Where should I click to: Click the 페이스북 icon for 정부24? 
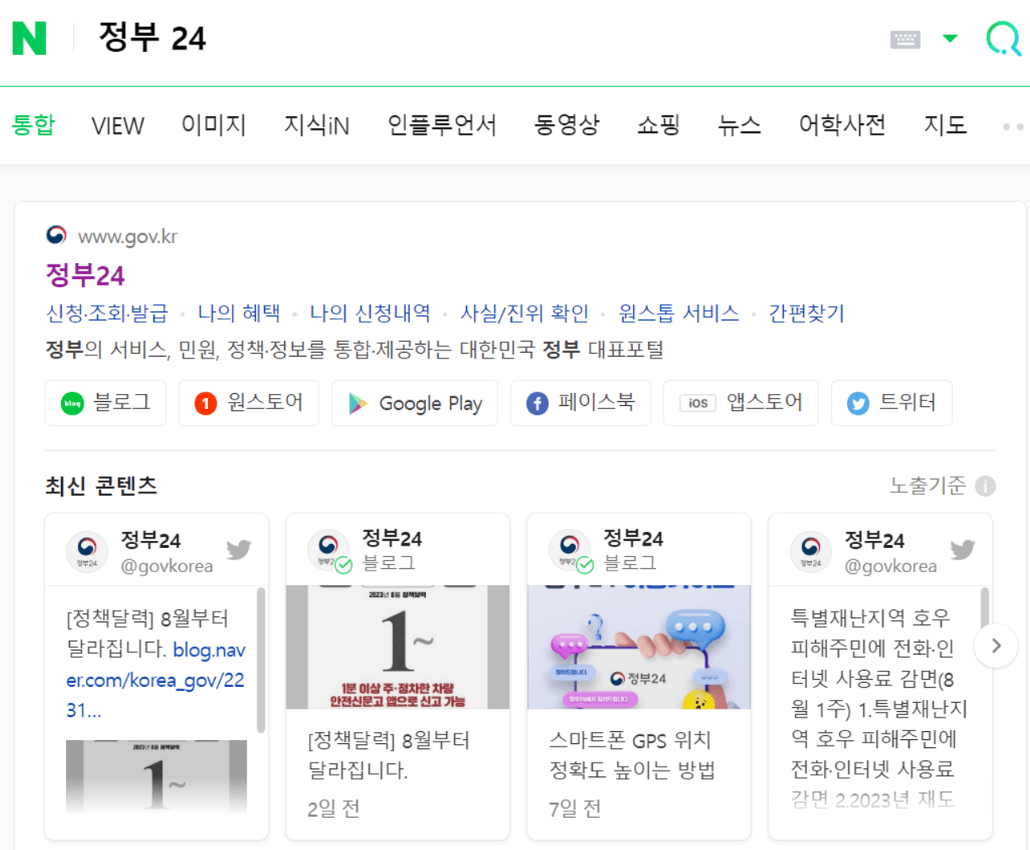tap(536, 403)
